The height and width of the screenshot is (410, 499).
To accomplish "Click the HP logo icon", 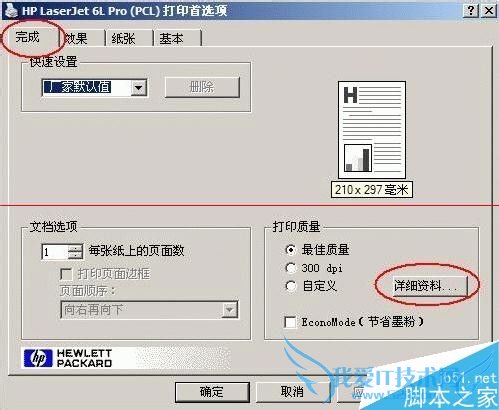I will (38, 358).
